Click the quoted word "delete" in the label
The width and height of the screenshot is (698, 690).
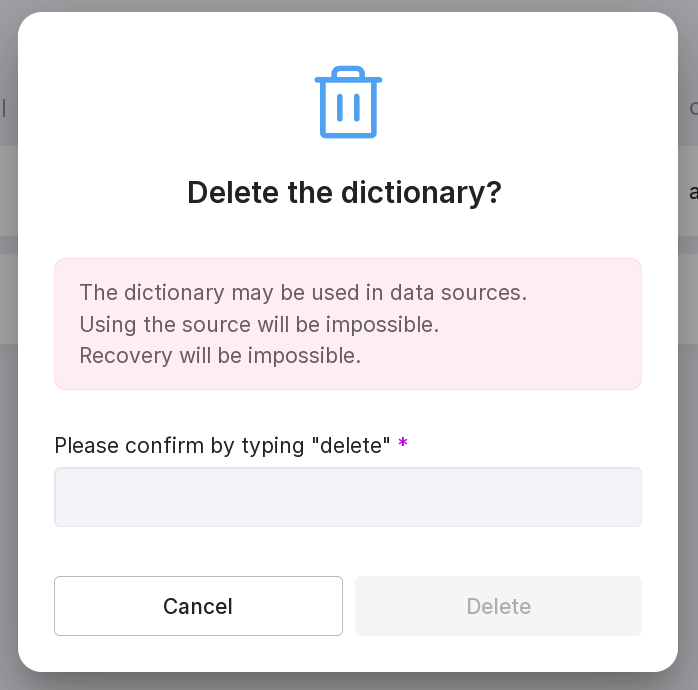click(353, 445)
